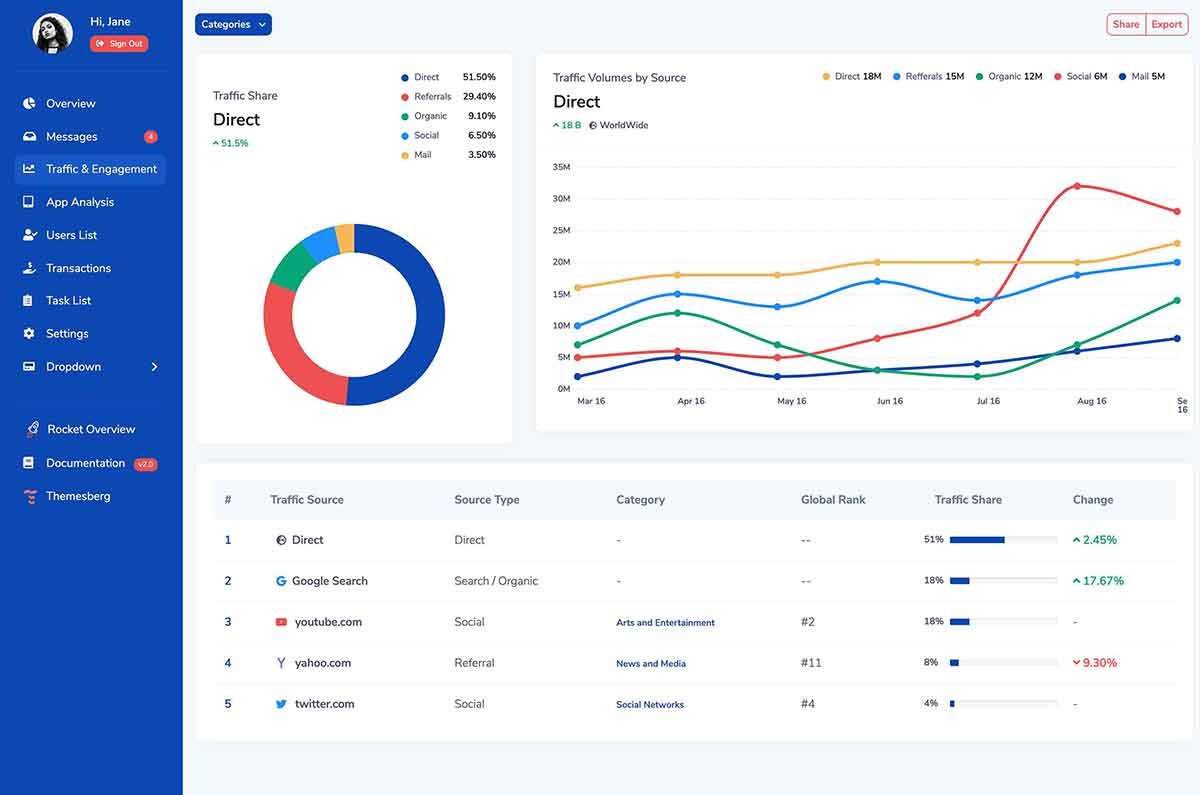Click the Rocket Overview rocket icon
1200x795 pixels.
(32, 429)
